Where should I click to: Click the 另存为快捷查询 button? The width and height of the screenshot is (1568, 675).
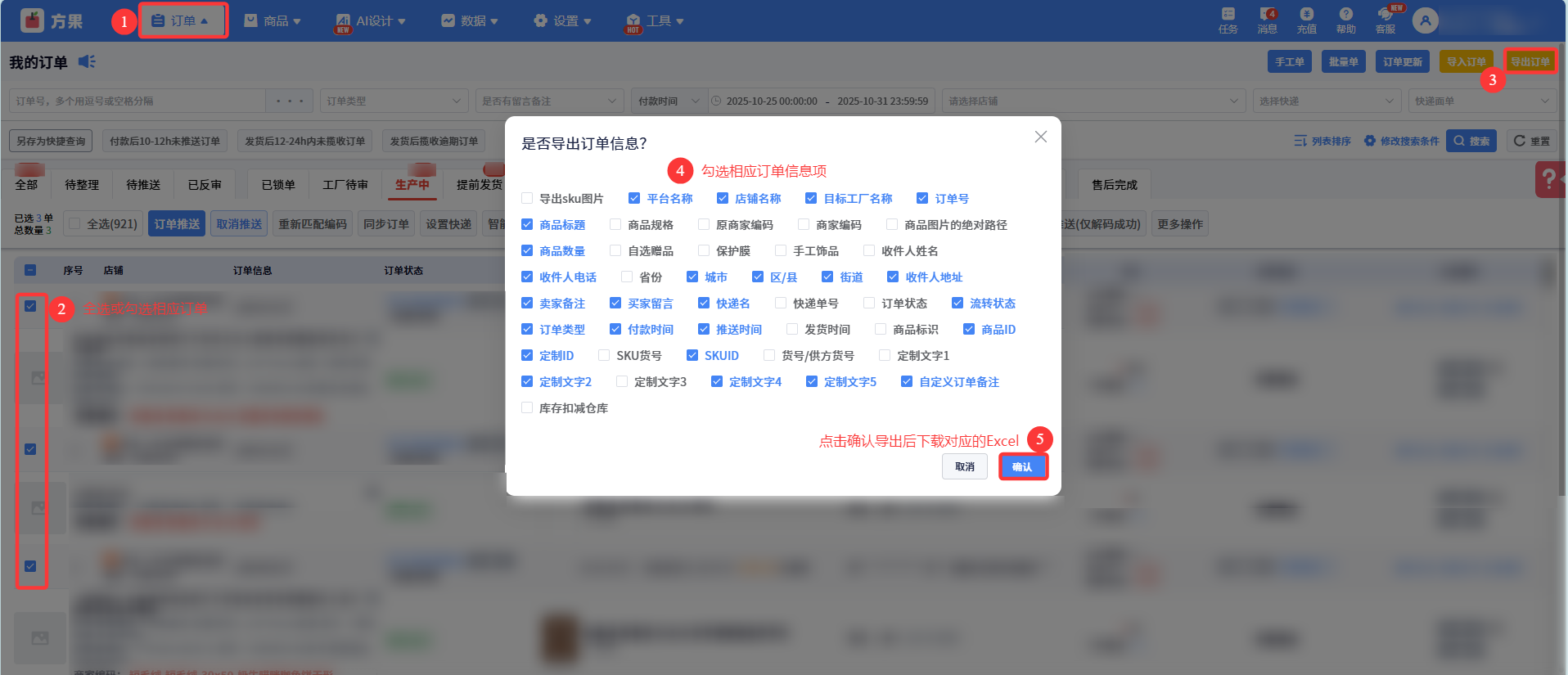pyautogui.click(x=51, y=141)
